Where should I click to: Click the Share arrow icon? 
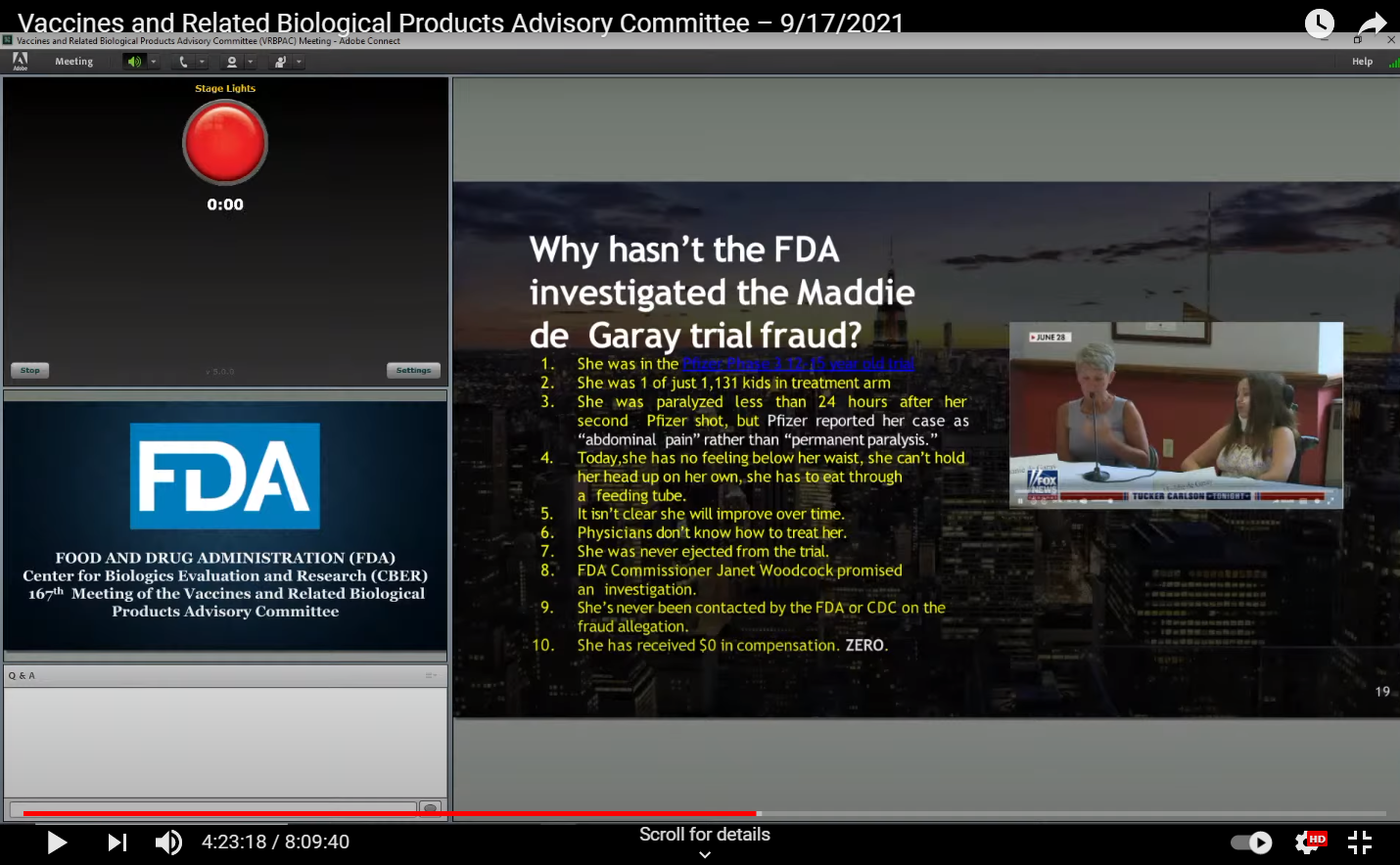pyautogui.click(x=1373, y=23)
